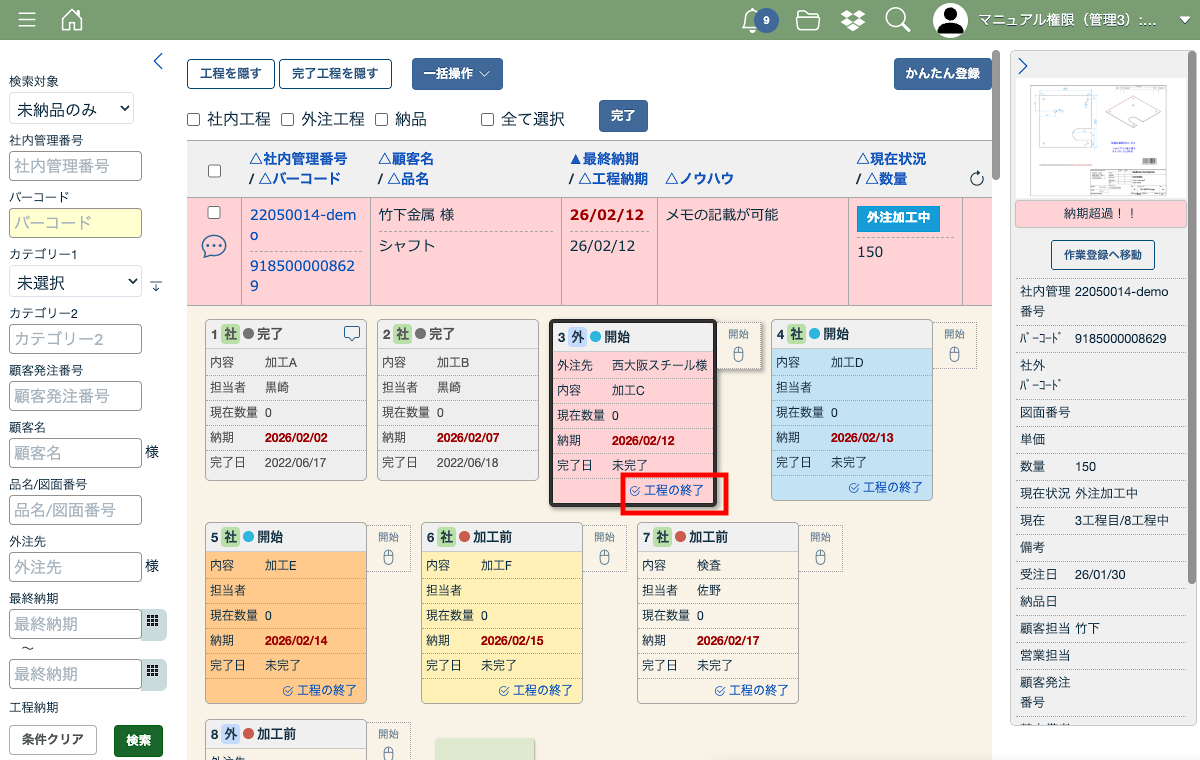Open the folder icon in header
The height and width of the screenshot is (760, 1200).
(x=808, y=20)
